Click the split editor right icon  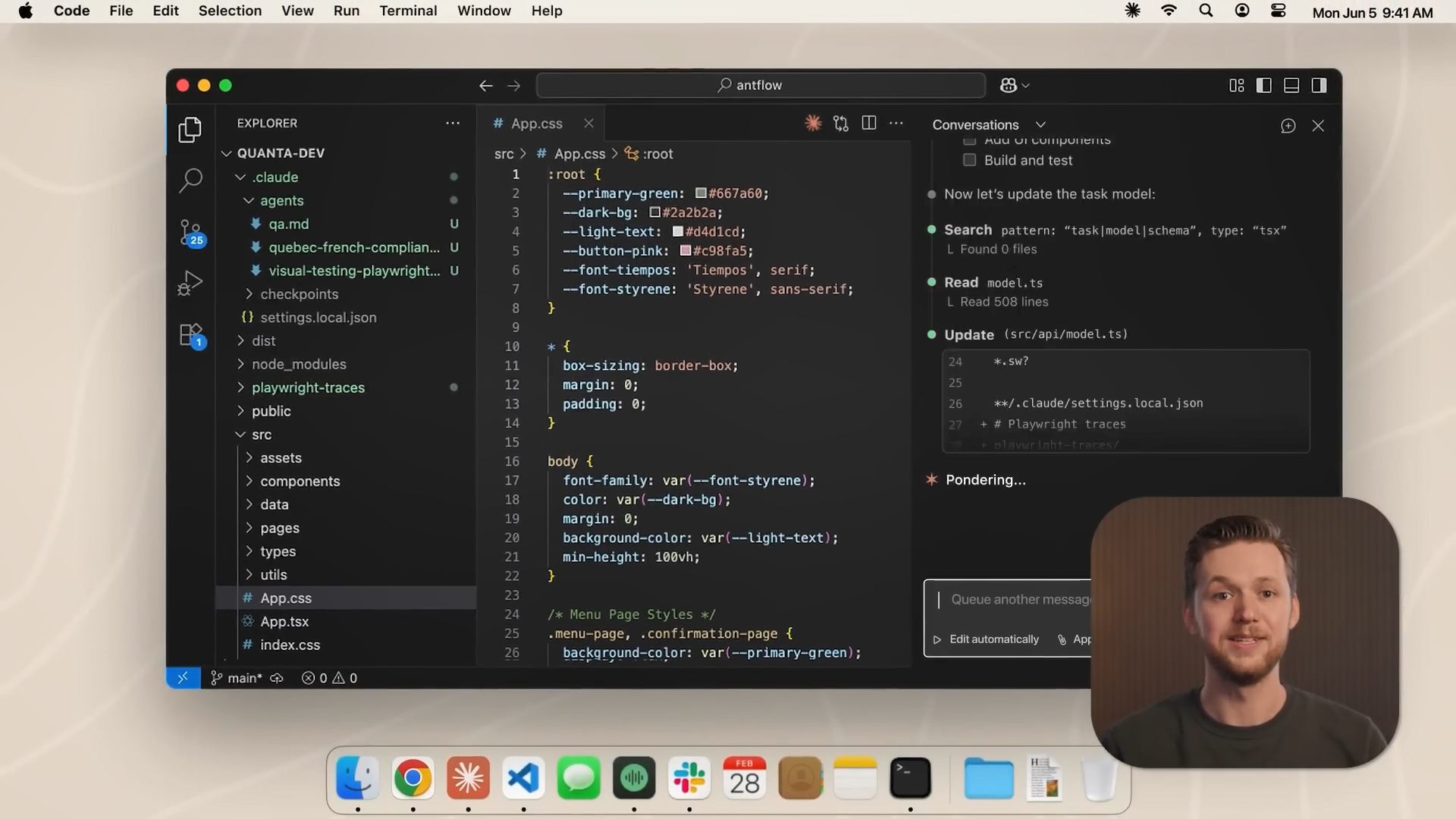(x=869, y=123)
